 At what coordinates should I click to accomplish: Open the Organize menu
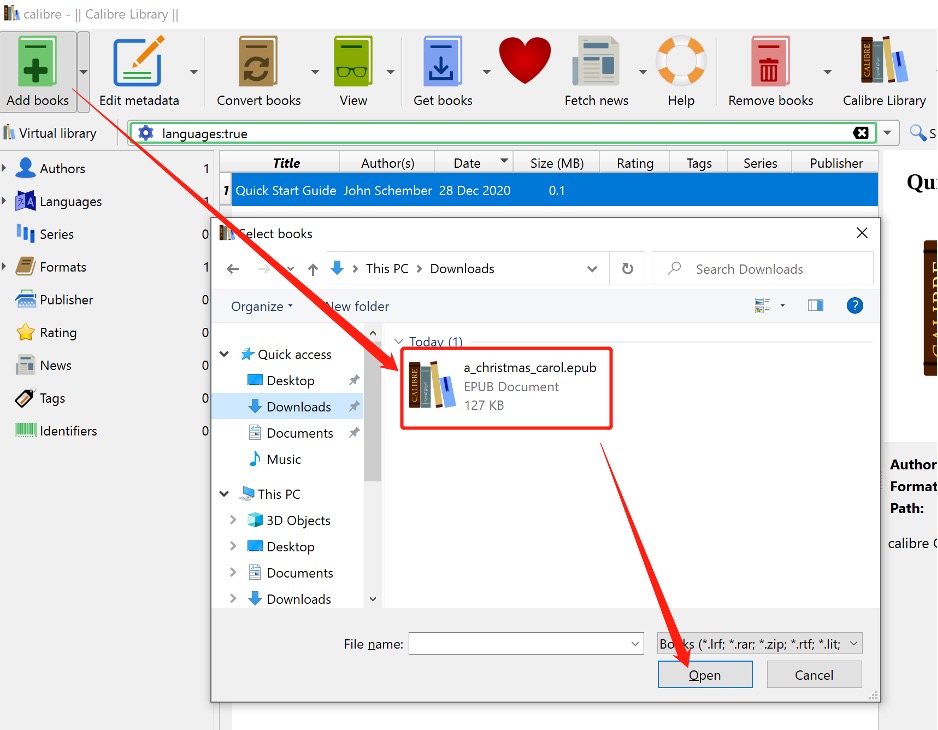(x=261, y=306)
